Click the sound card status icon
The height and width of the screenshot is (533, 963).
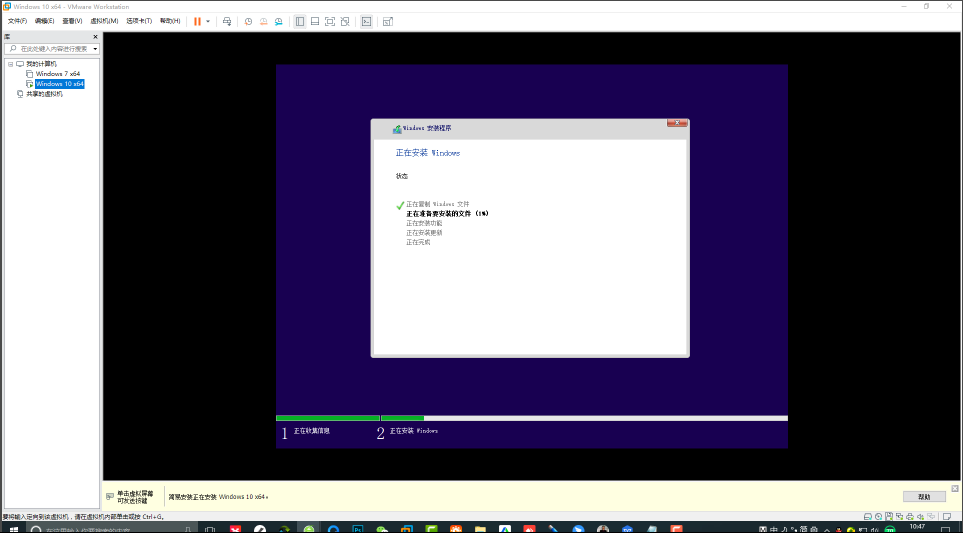pos(921,516)
